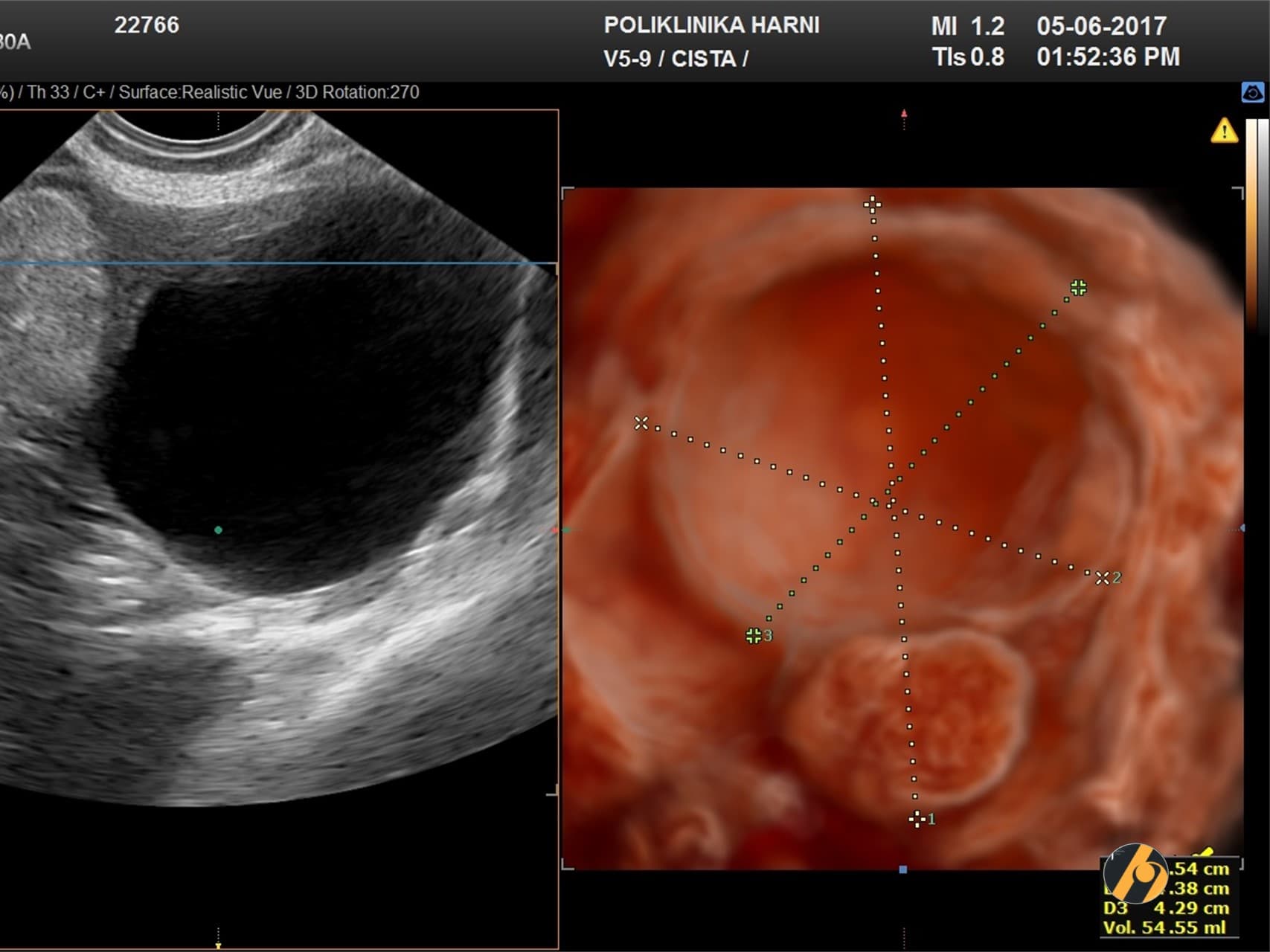Viewport: 1270px width, 952px height.
Task: Click the top white cross caliper marker
Action: pyautogui.click(x=872, y=204)
